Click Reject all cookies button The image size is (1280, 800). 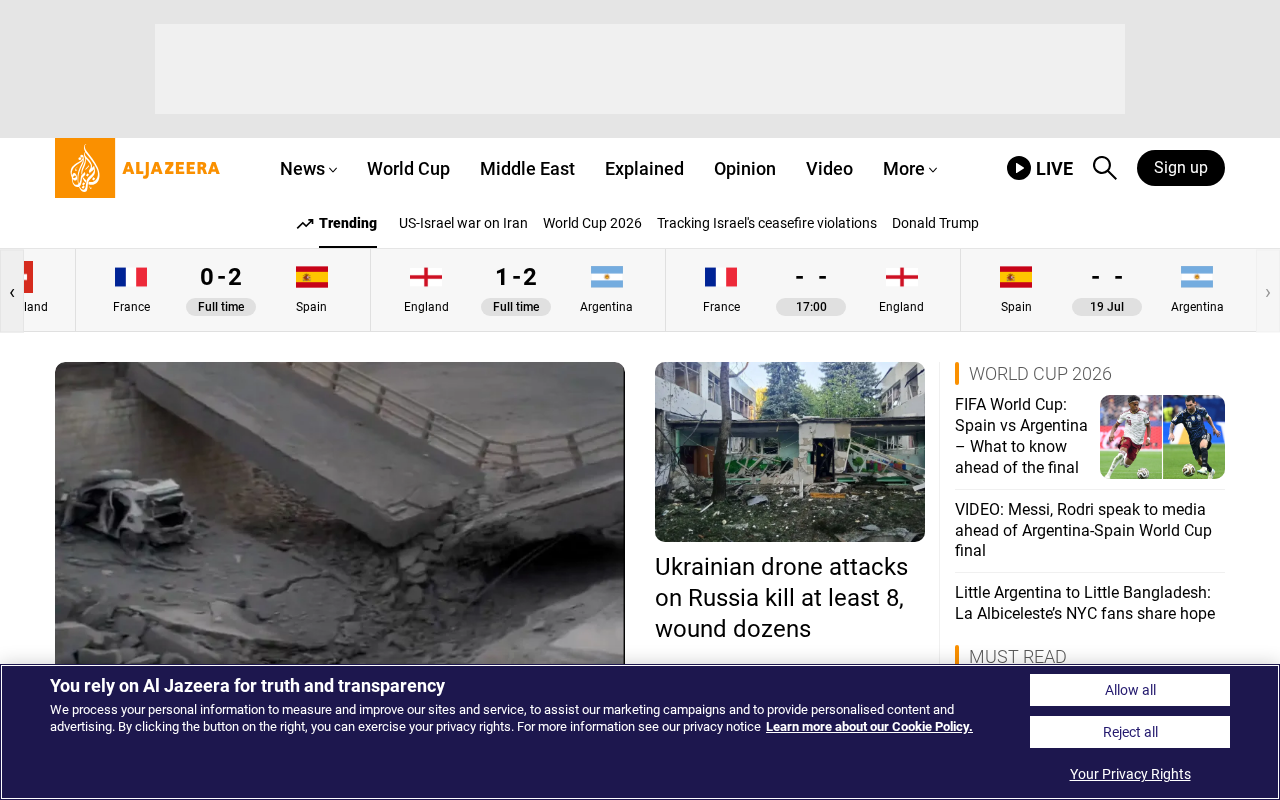(1130, 732)
